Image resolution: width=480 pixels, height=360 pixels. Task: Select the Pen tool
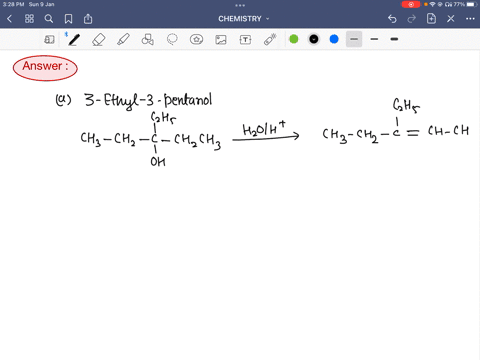pyautogui.click(x=74, y=40)
